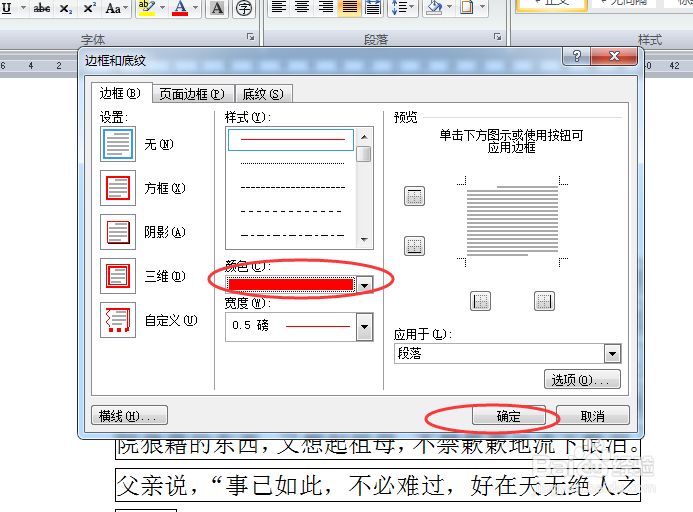Open ribbon borders dropdown arrow
This screenshot has height=512, width=693.
(482, 8)
